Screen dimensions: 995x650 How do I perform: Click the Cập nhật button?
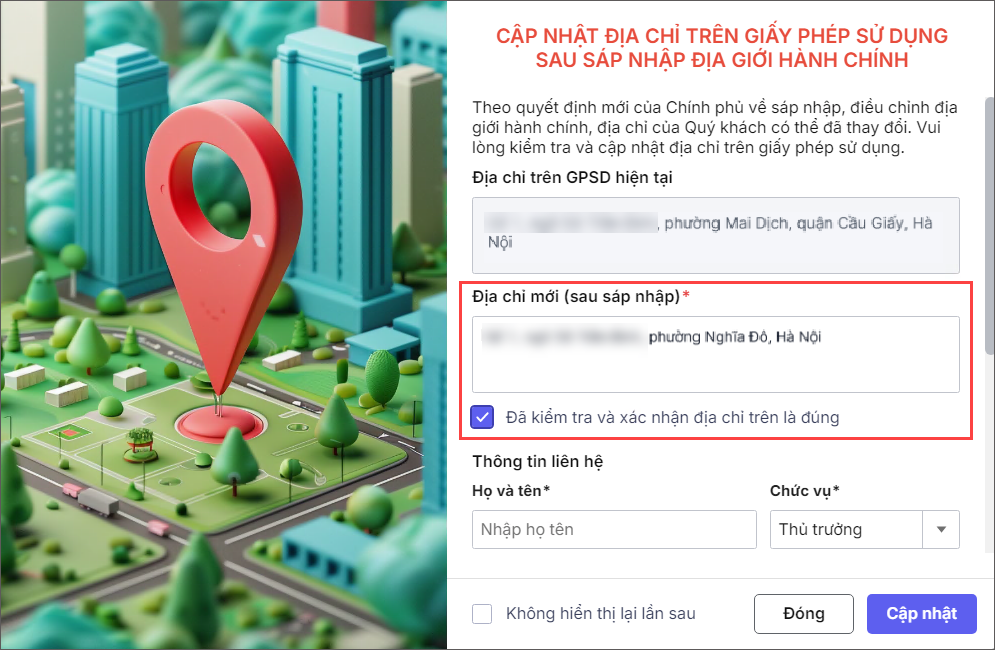point(921,614)
